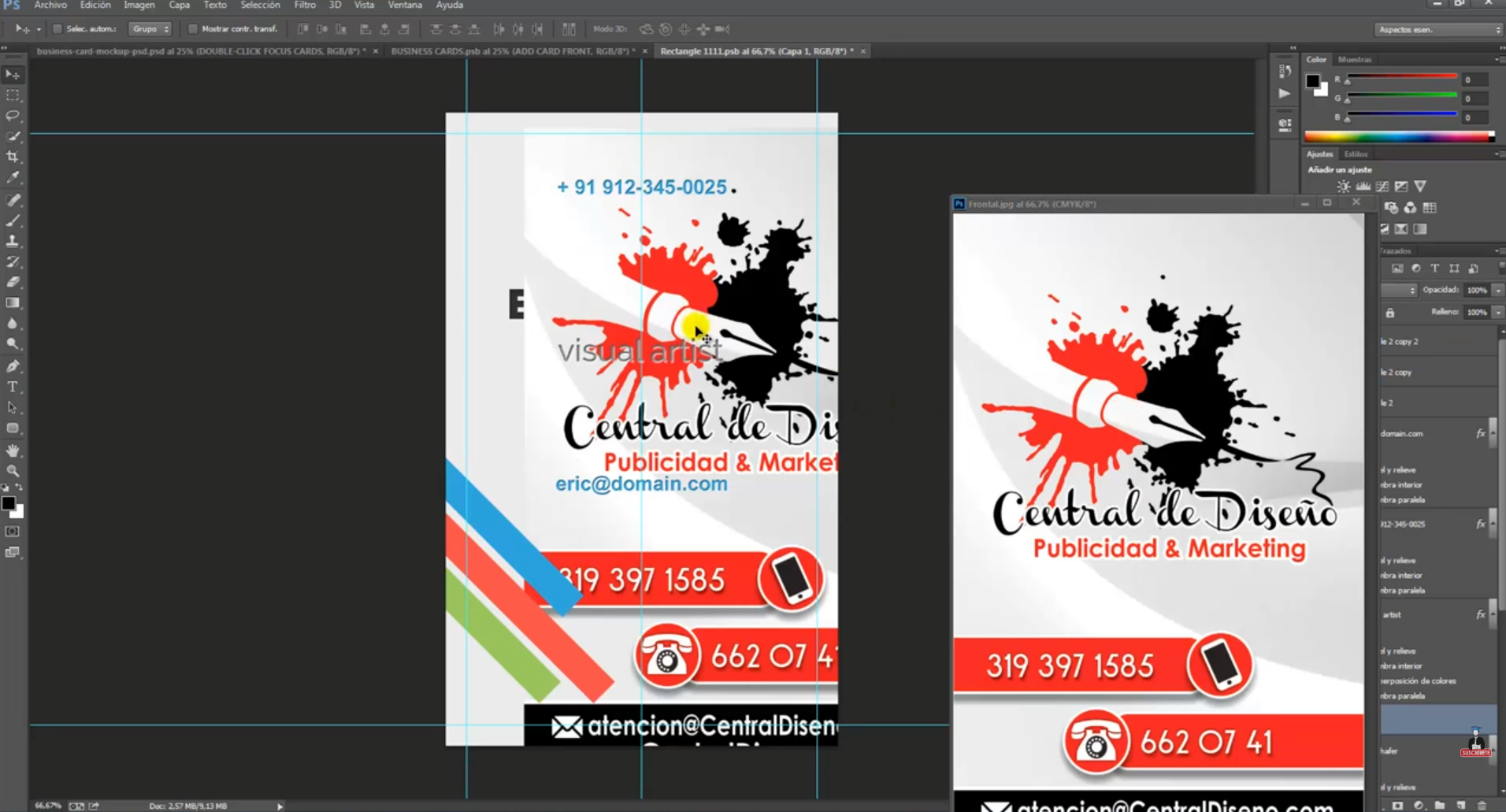Switch to BUSINESS CARDS.psb document tab
The image size is (1506, 812).
pos(512,51)
